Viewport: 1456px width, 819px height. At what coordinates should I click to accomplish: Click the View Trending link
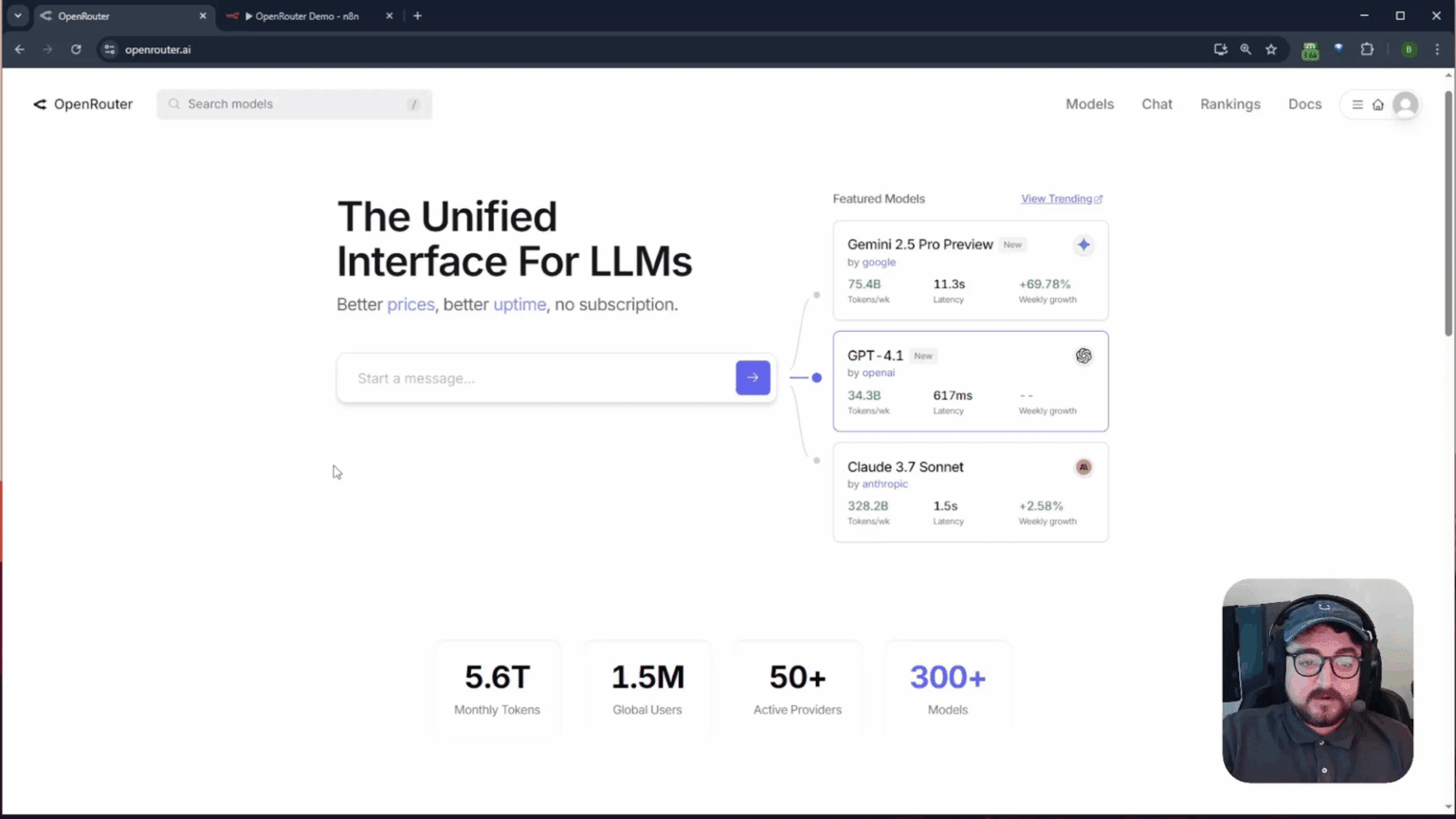1055,198
